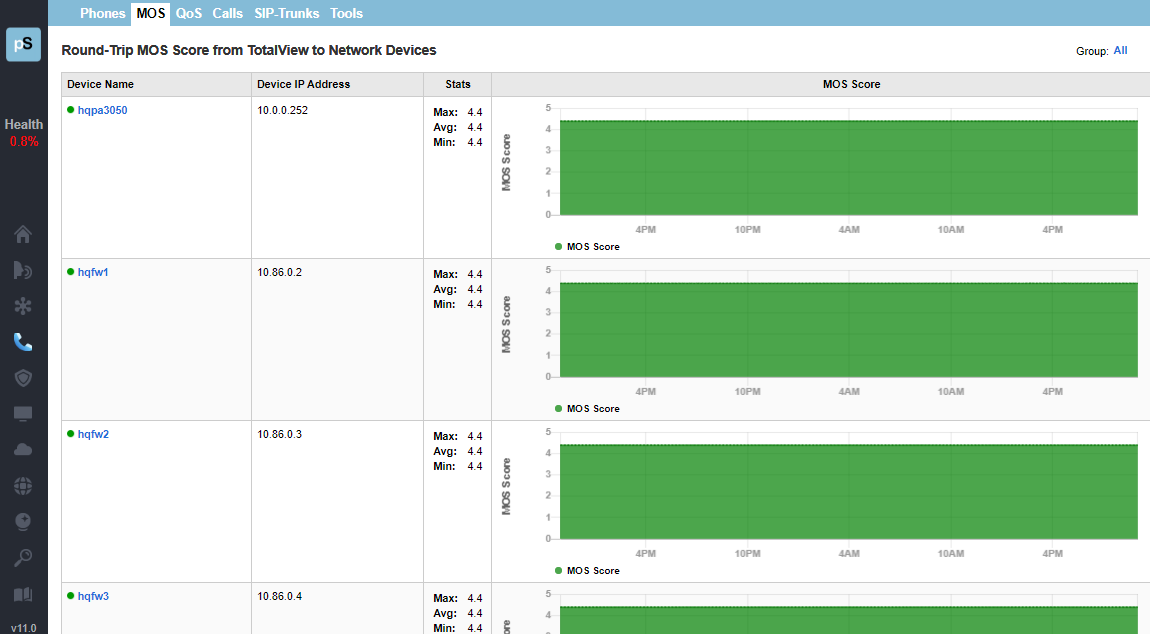Select the monitor icon in sidebar
The width and height of the screenshot is (1150, 634).
(x=23, y=414)
